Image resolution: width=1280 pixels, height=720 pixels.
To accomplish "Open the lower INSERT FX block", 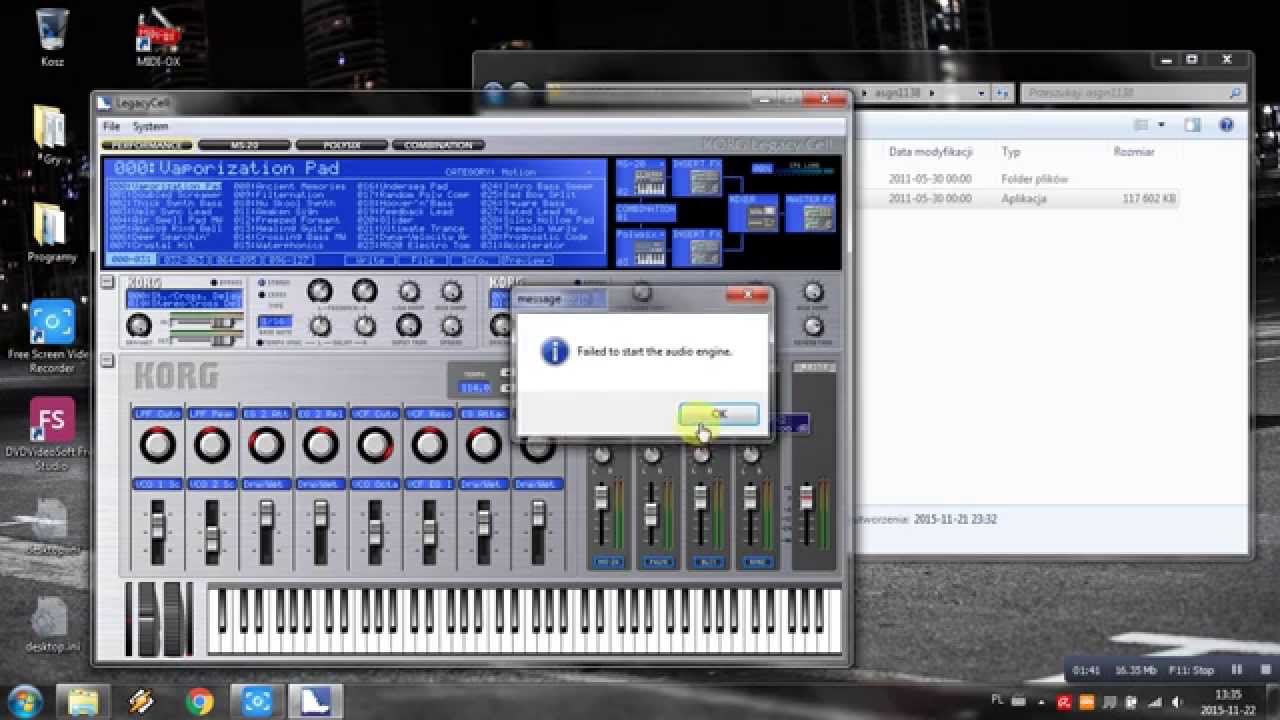I will [x=698, y=249].
